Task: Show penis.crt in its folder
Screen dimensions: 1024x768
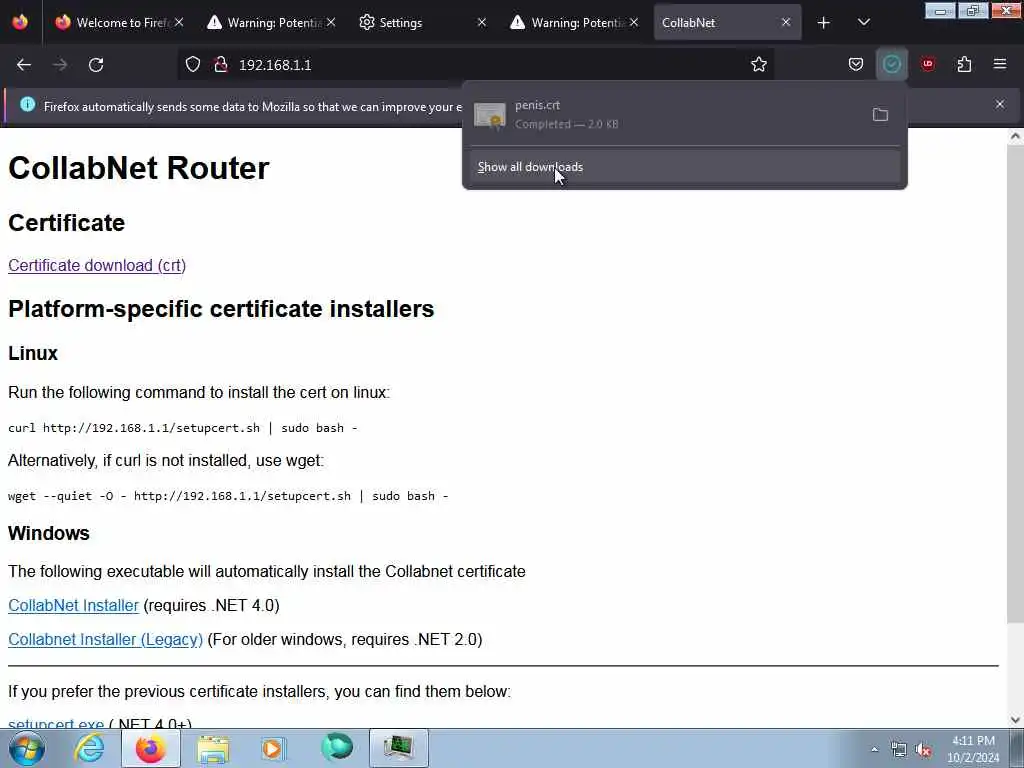Action: (880, 115)
